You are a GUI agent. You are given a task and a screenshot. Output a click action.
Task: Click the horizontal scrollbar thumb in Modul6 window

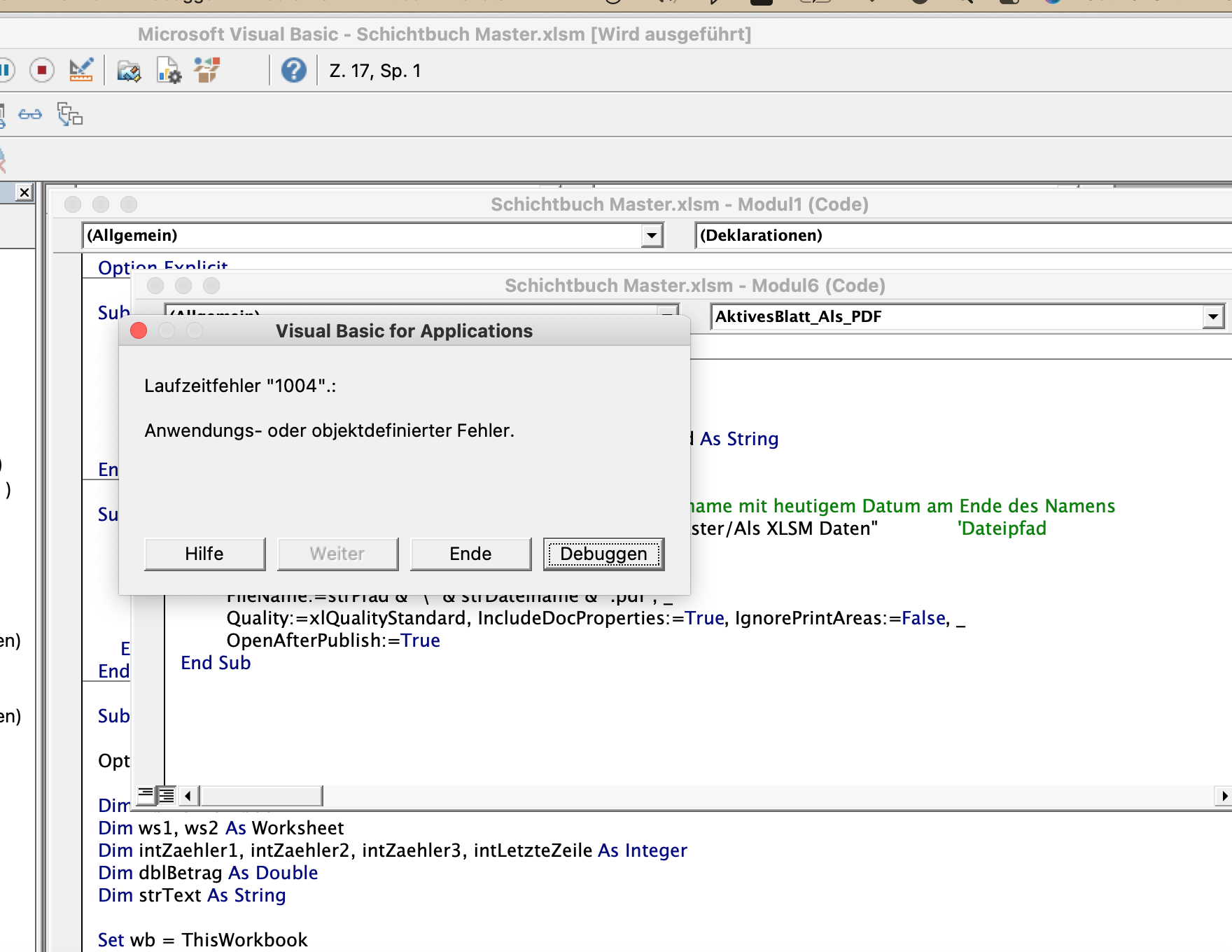[x=261, y=796]
